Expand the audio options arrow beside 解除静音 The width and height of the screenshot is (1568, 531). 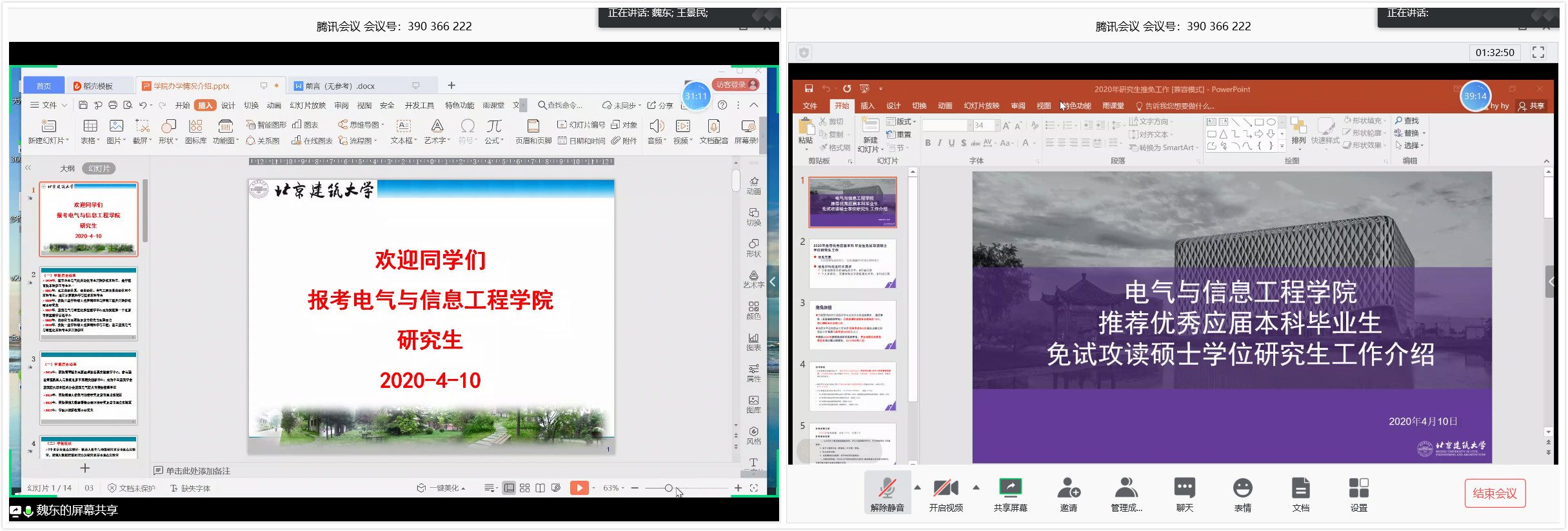(917, 488)
